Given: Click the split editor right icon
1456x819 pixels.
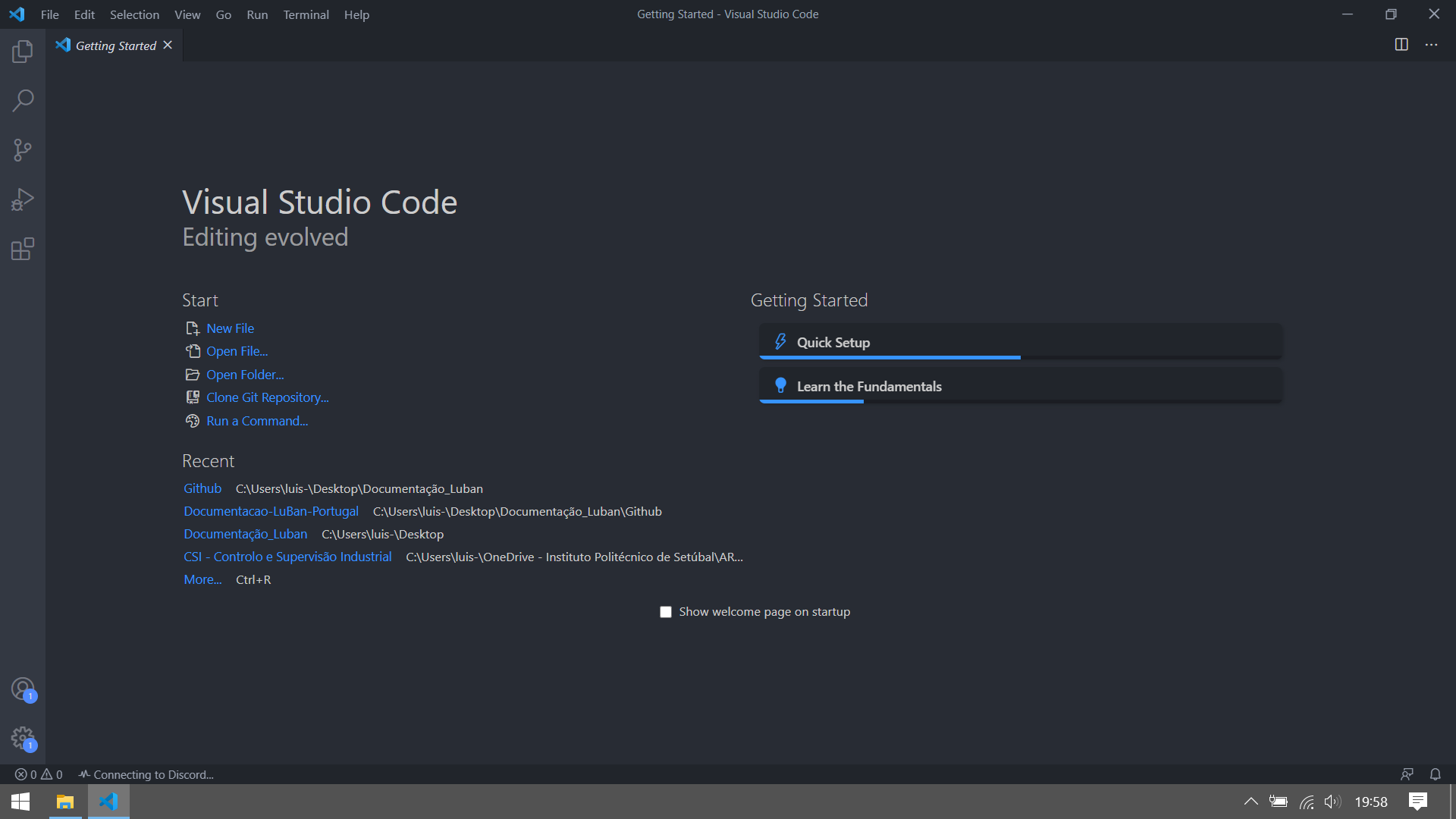Looking at the screenshot, I should pyautogui.click(x=1401, y=45).
